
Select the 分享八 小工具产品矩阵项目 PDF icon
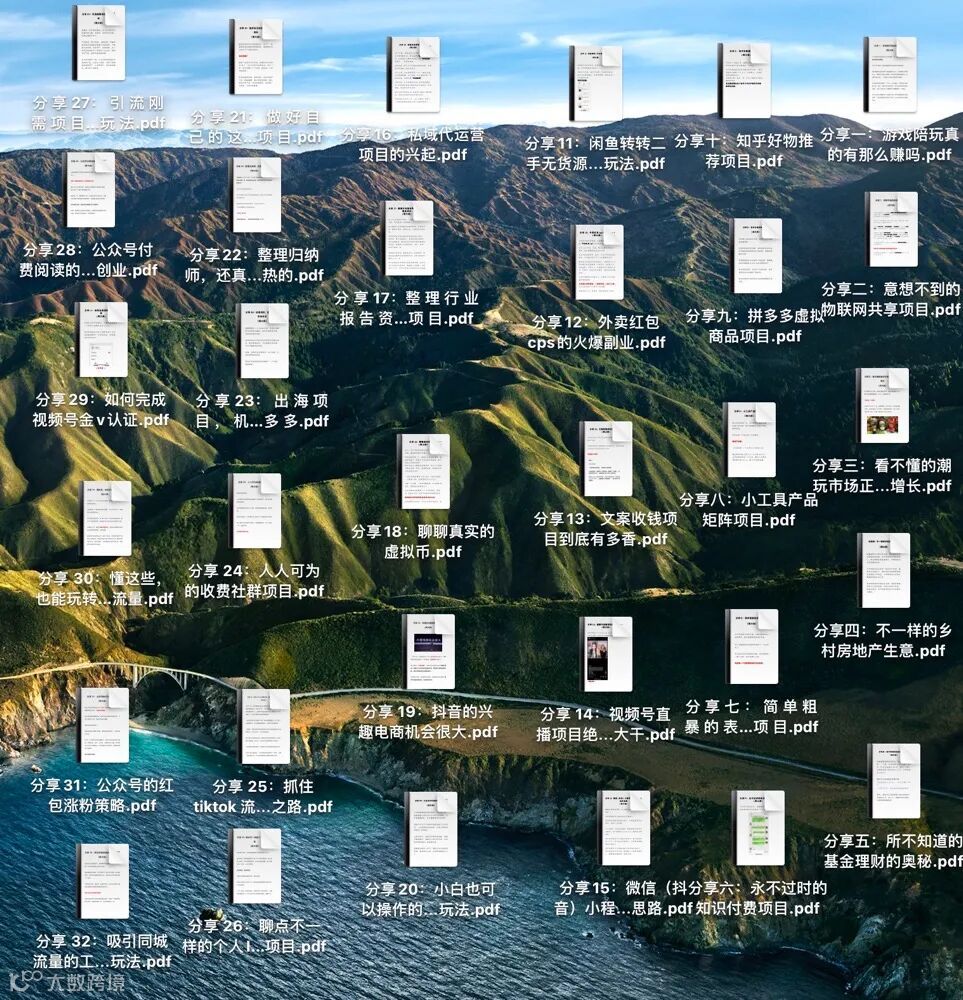(750, 440)
